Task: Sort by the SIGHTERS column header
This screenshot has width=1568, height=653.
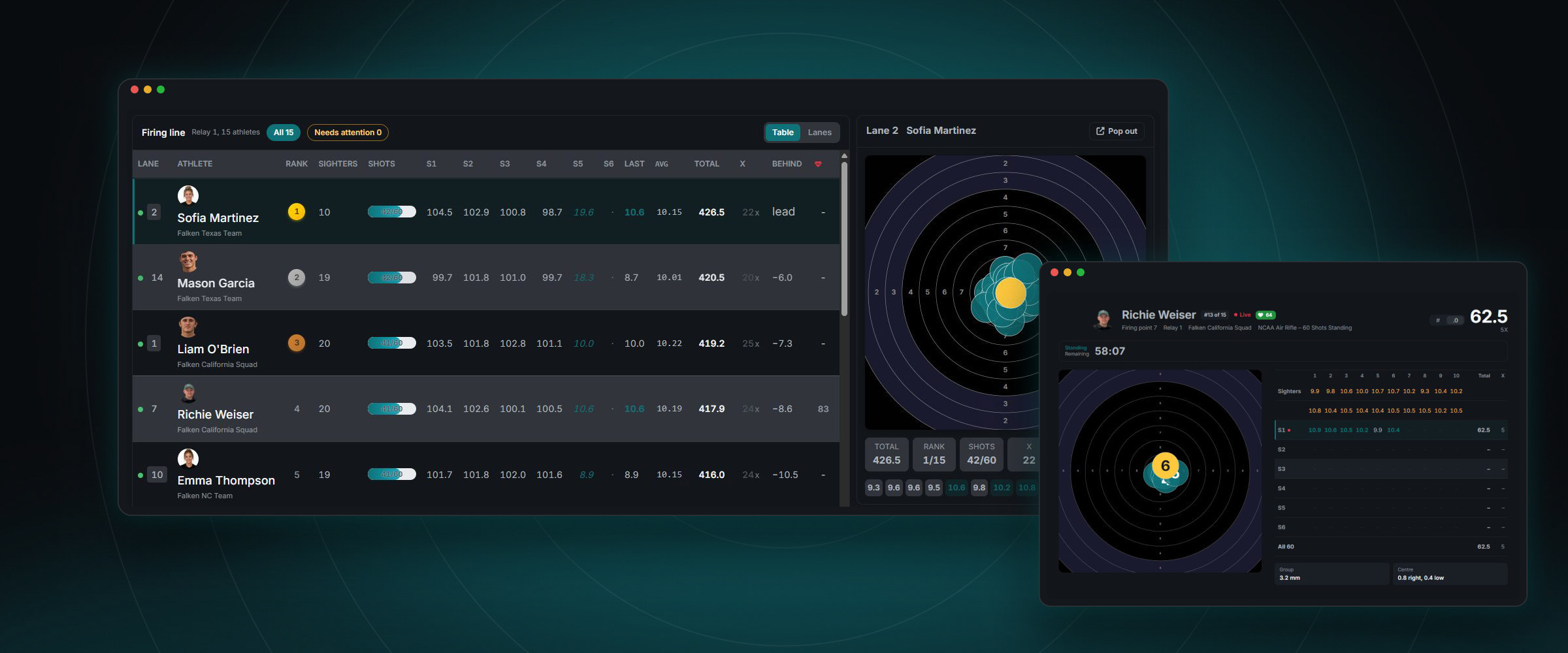Action: point(338,164)
